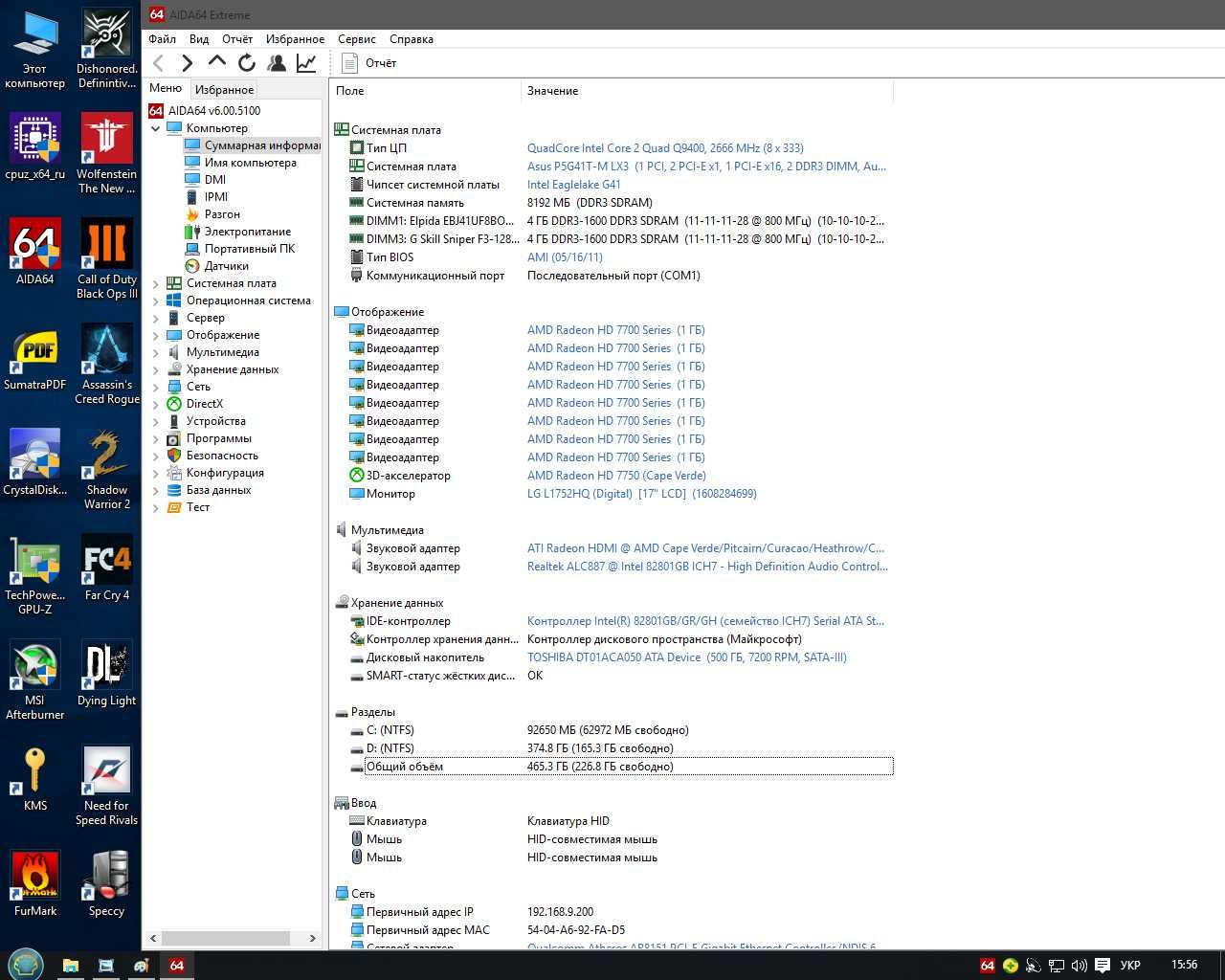This screenshot has height=980, width=1225.
Task: Expand the Хранение данных tree node
Action: click(156, 369)
